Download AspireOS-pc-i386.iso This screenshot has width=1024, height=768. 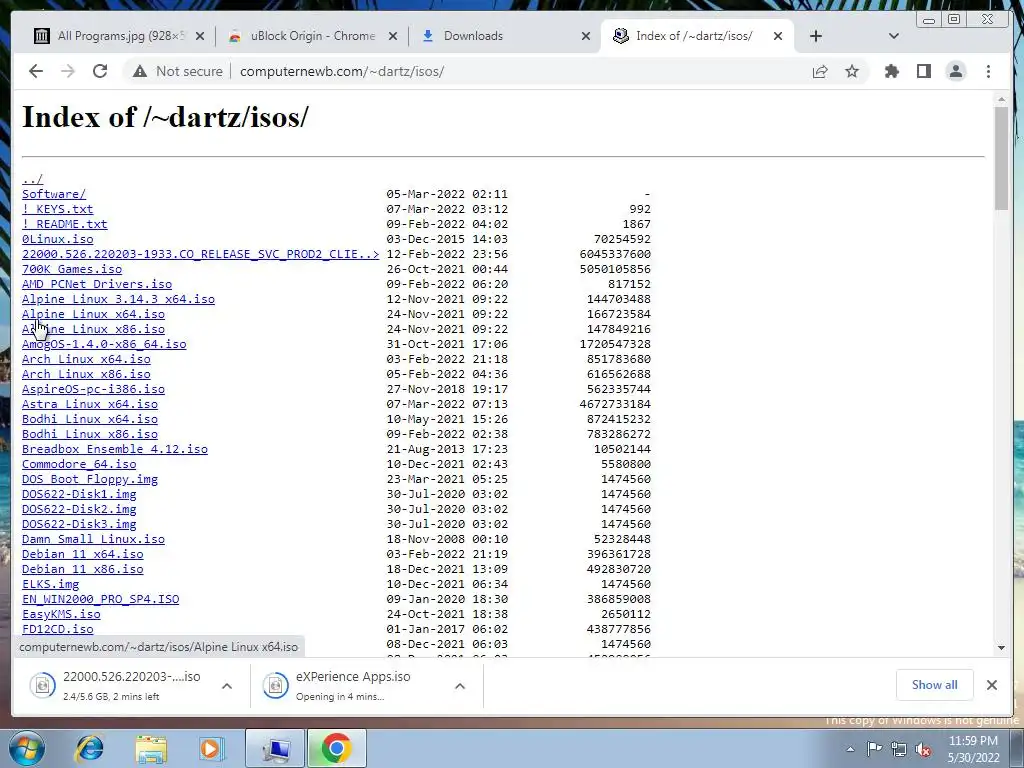[93, 389]
